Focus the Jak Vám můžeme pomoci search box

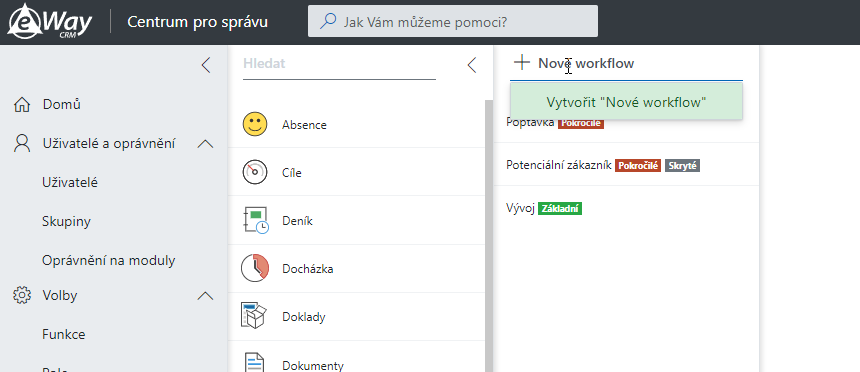(453, 21)
